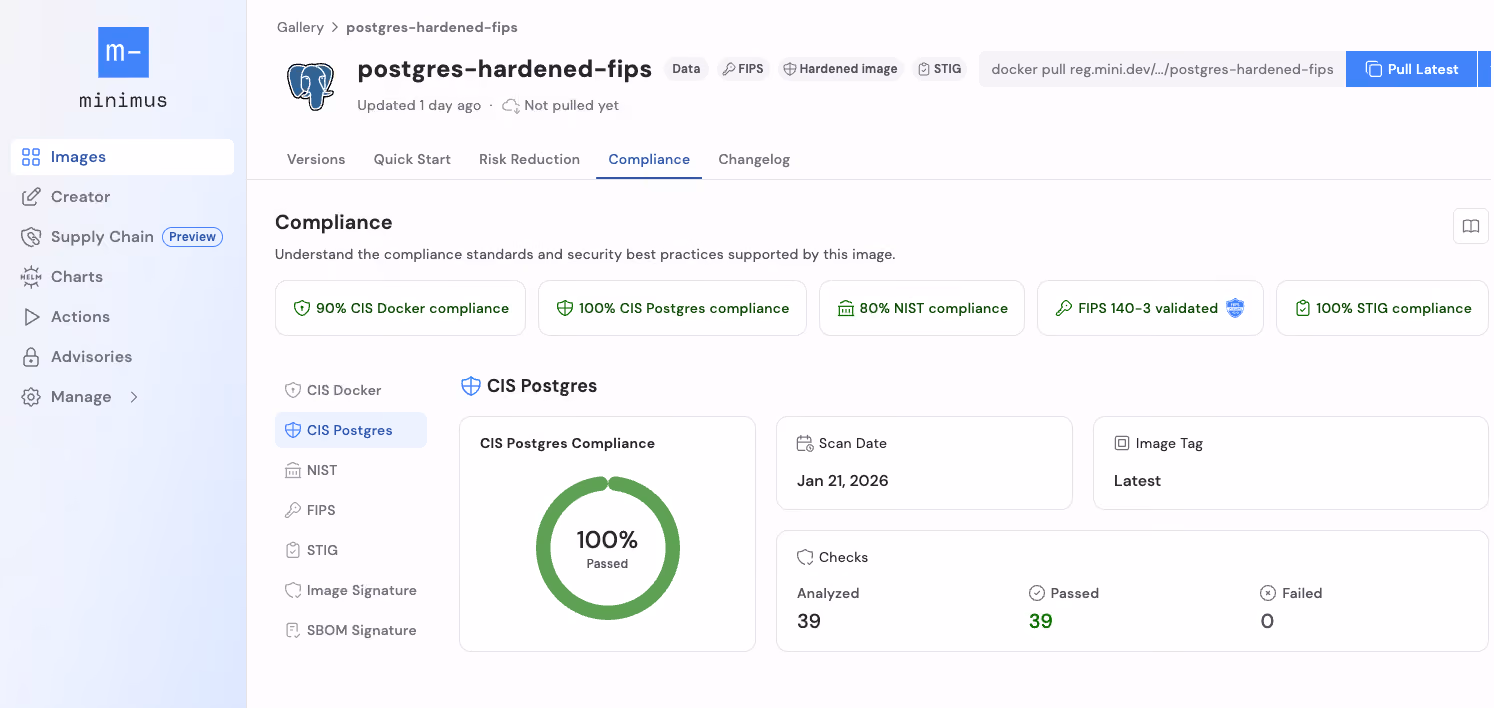
Task: Click the Pull Latest button
Action: pos(1411,69)
